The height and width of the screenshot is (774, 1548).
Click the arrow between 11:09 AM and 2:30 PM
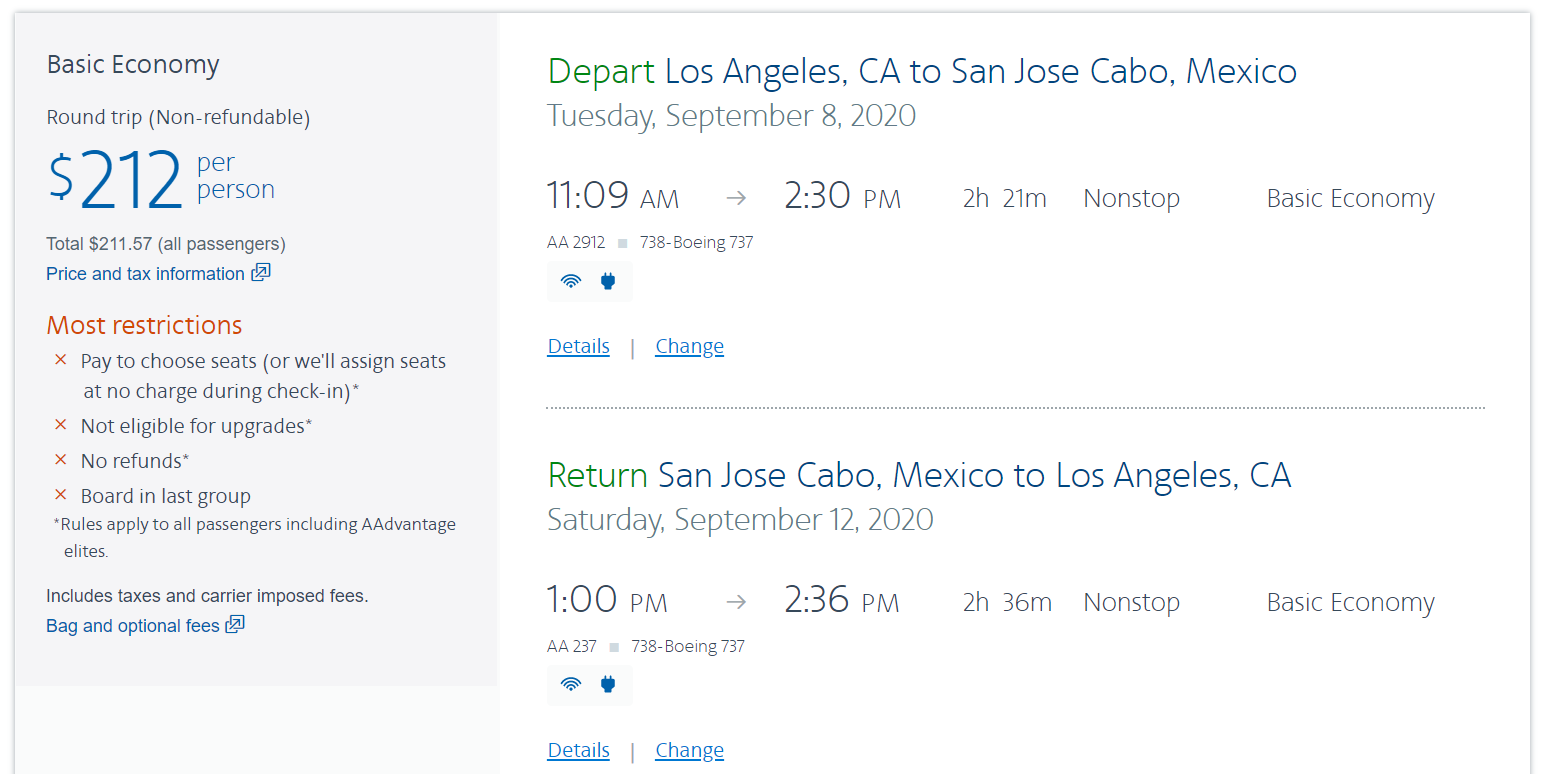click(736, 198)
